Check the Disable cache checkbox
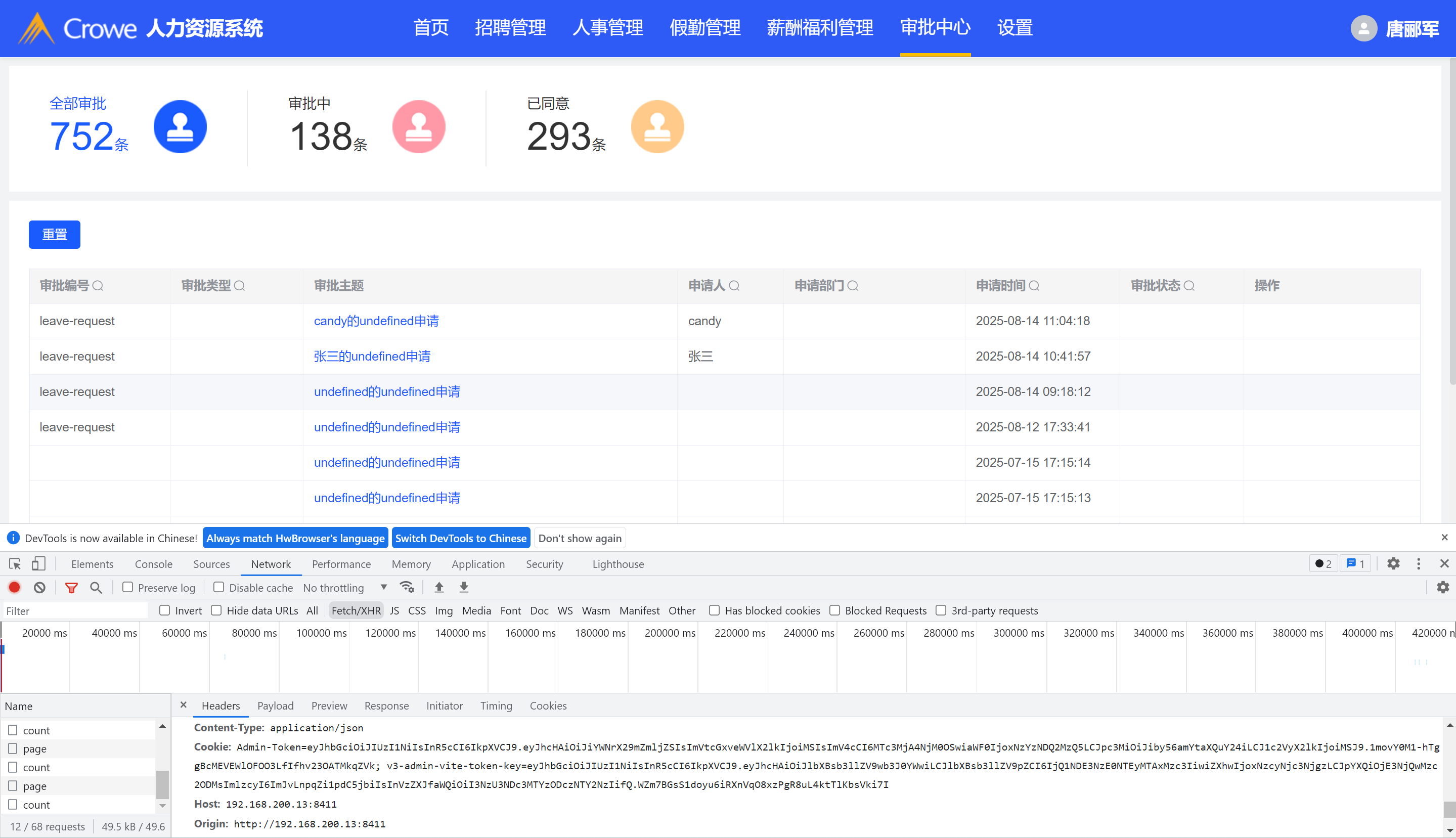 tap(218, 587)
